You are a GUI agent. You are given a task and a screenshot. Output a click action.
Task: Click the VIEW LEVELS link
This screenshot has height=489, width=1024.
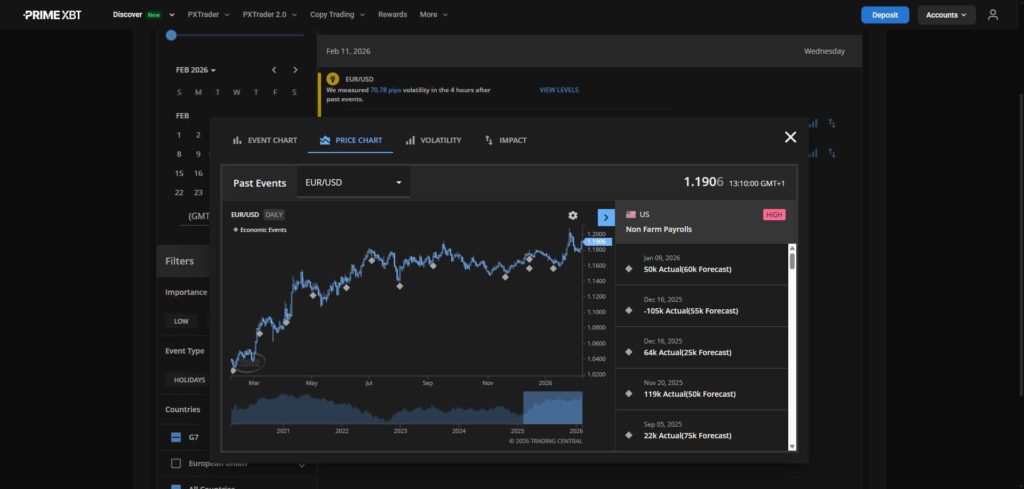pos(559,90)
